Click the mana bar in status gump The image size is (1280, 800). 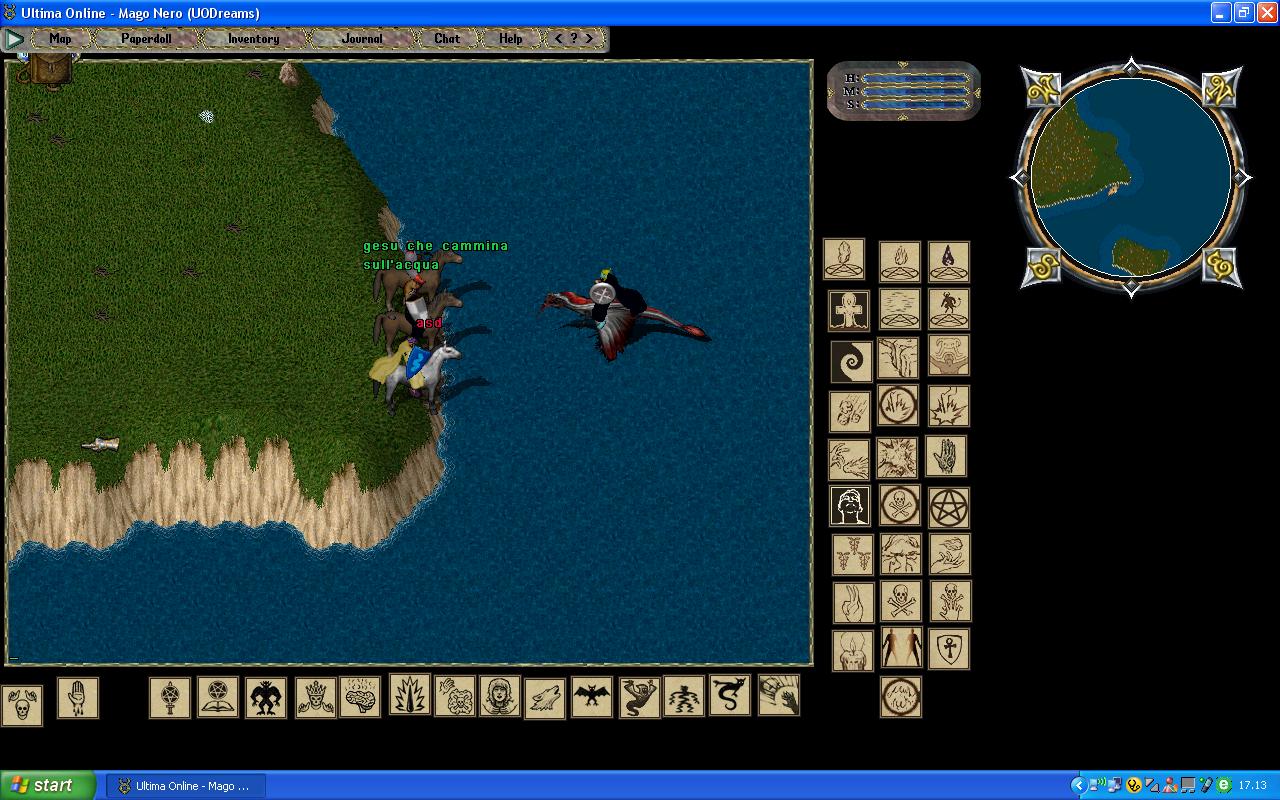(x=914, y=91)
